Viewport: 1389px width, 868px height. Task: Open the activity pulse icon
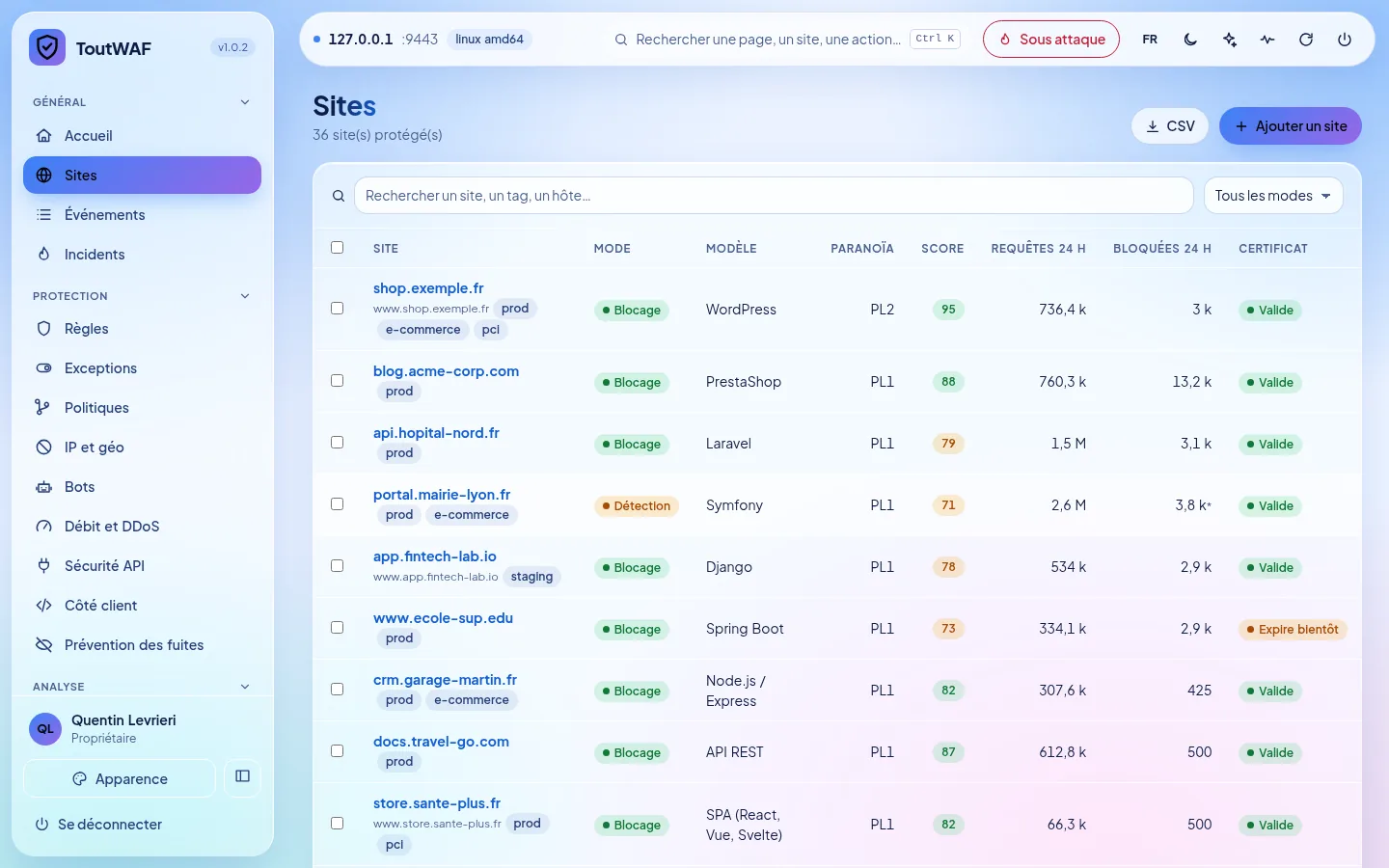(x=1267, y=40)
